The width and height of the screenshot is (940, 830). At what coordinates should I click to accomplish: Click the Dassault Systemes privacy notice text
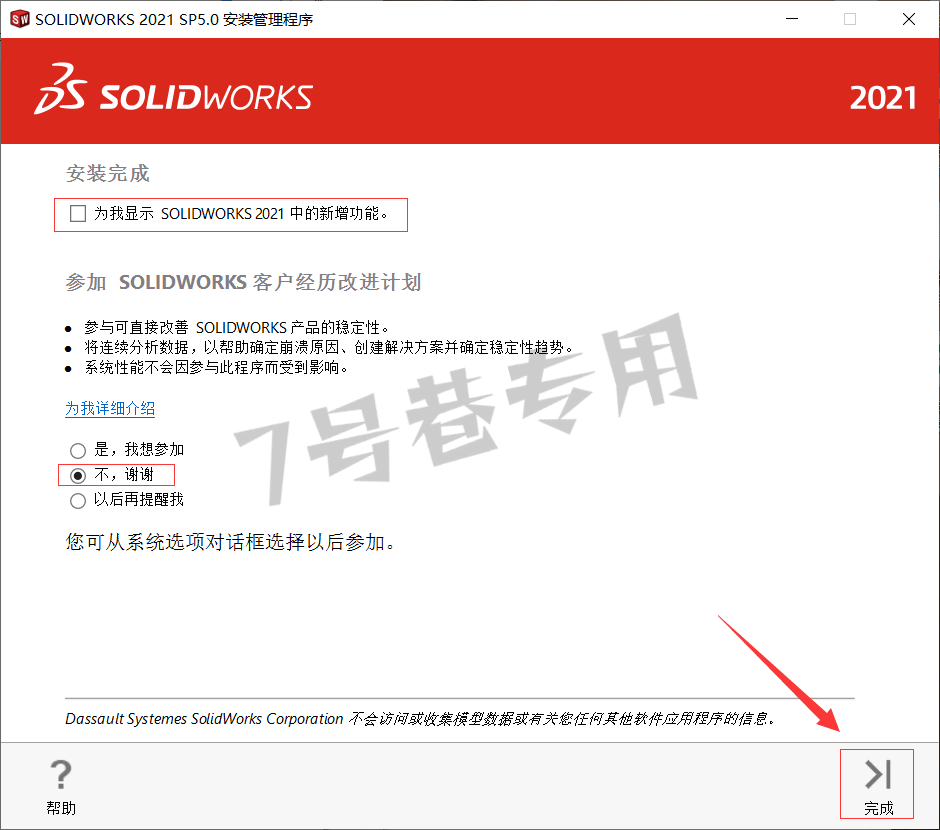pyautogui.click(x=420, y=719)
